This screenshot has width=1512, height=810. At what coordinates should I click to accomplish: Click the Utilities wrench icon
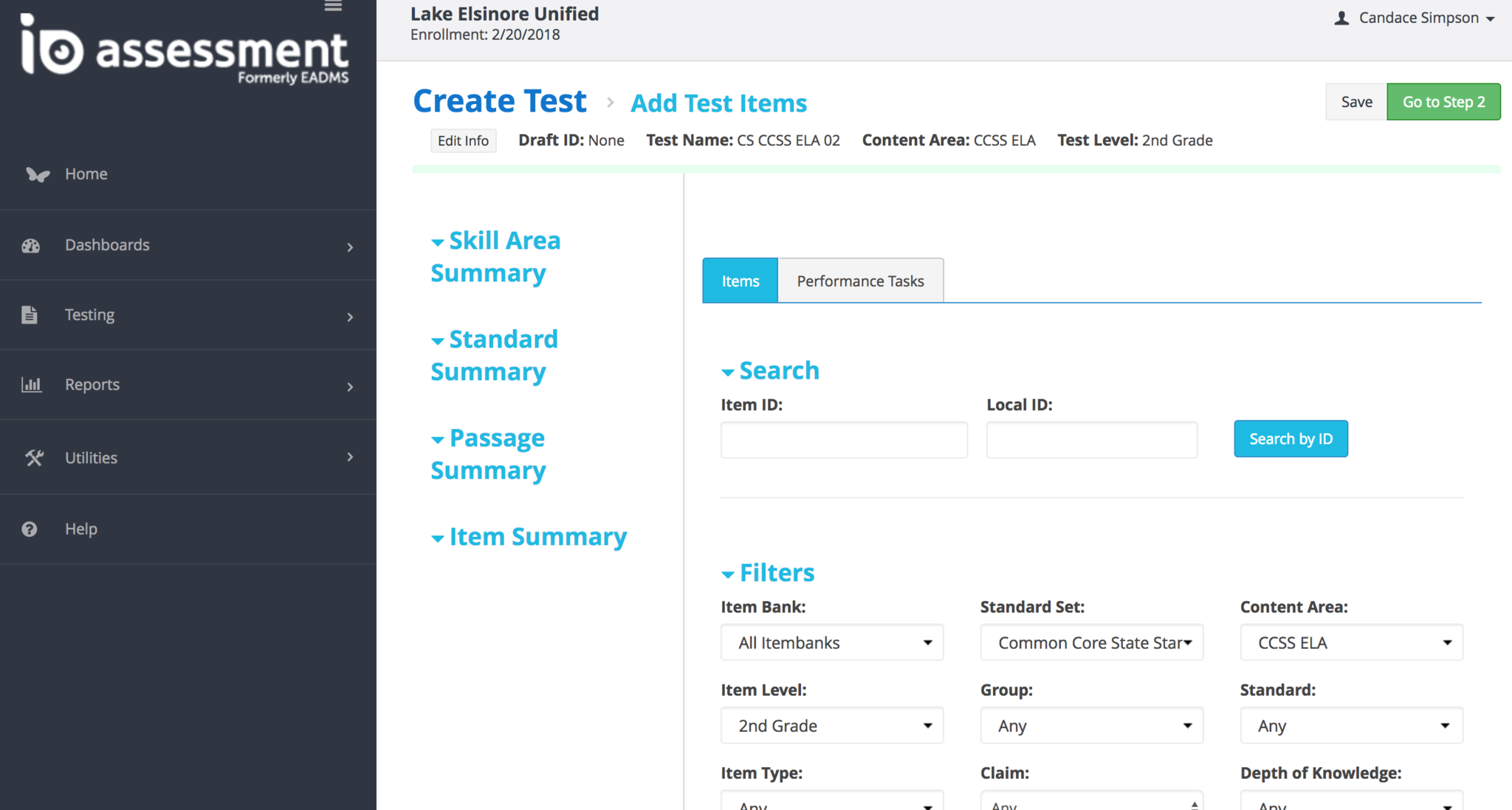[34, 458]
